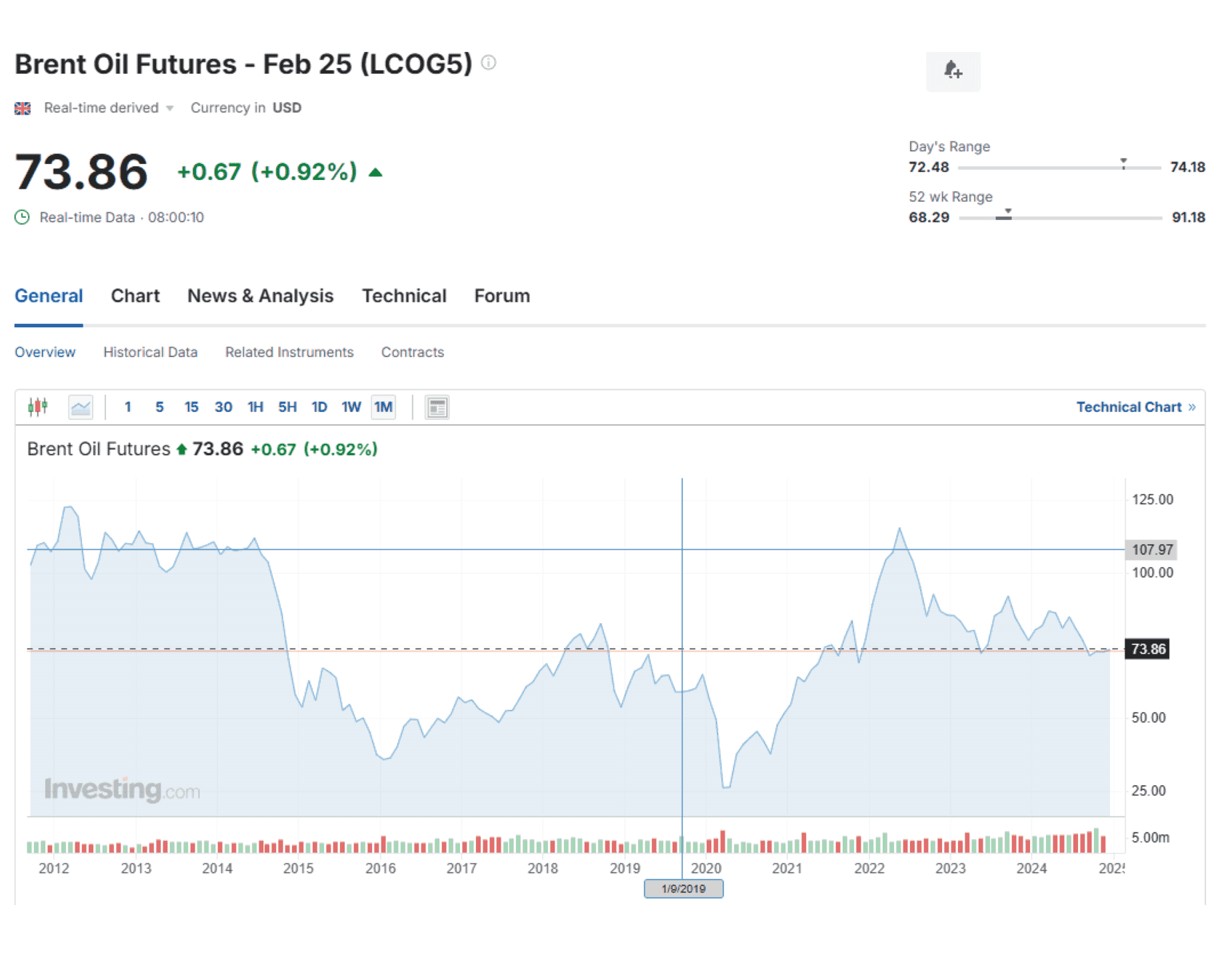
Task: Click the alert bell icon to add alert
Action: point(953,71)
